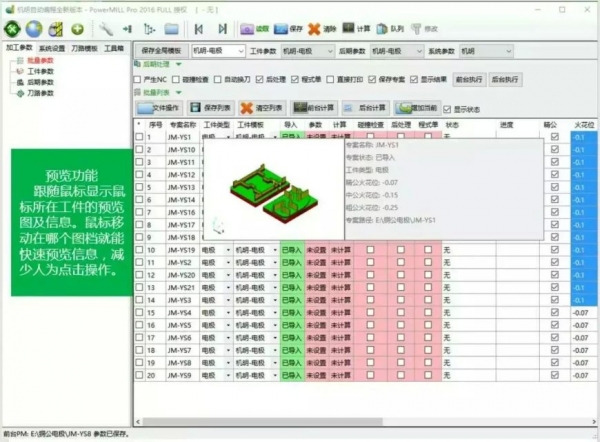
Task: Switch to the 工具箱 tab
Action: (114, 48)
